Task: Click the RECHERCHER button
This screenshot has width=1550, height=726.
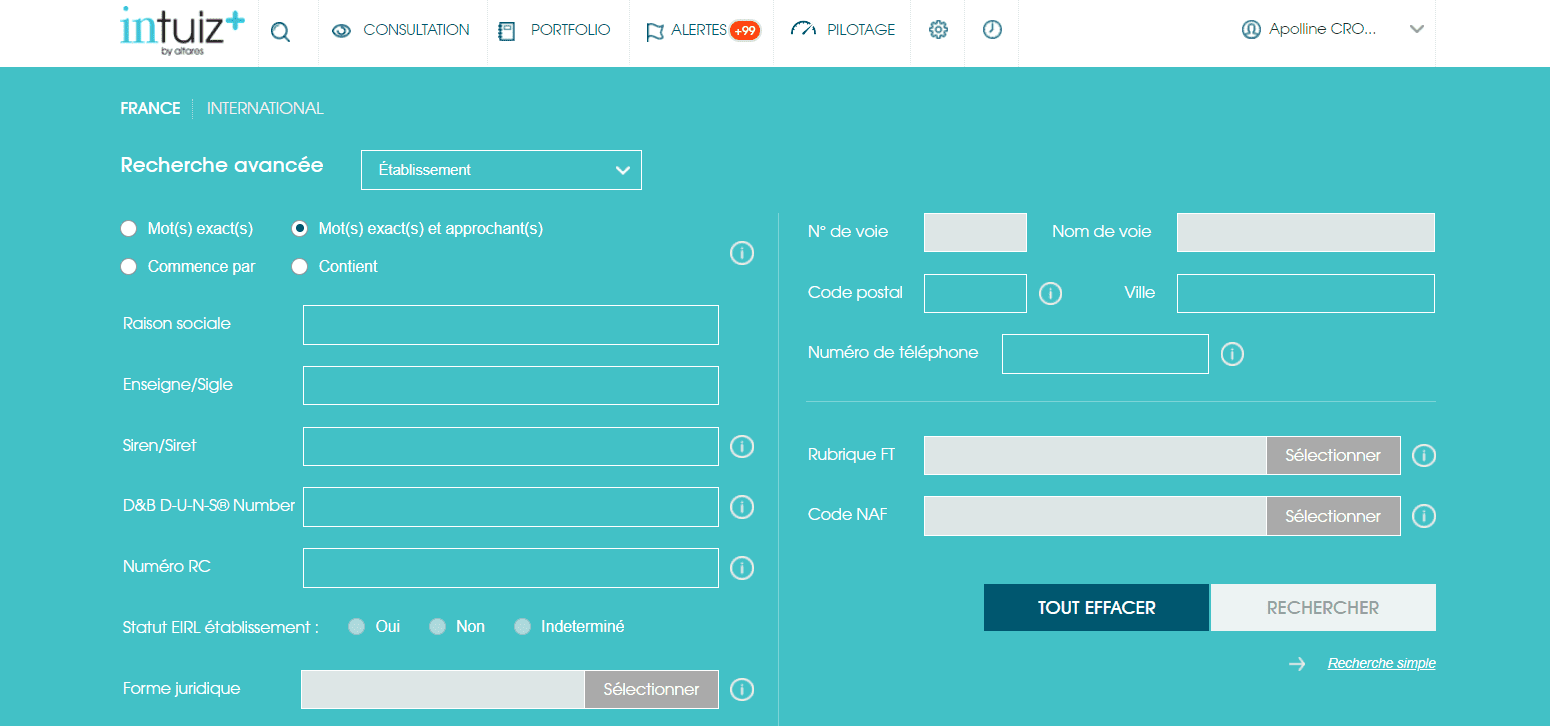Action: pyautogui.click(x=1323, y=608)
